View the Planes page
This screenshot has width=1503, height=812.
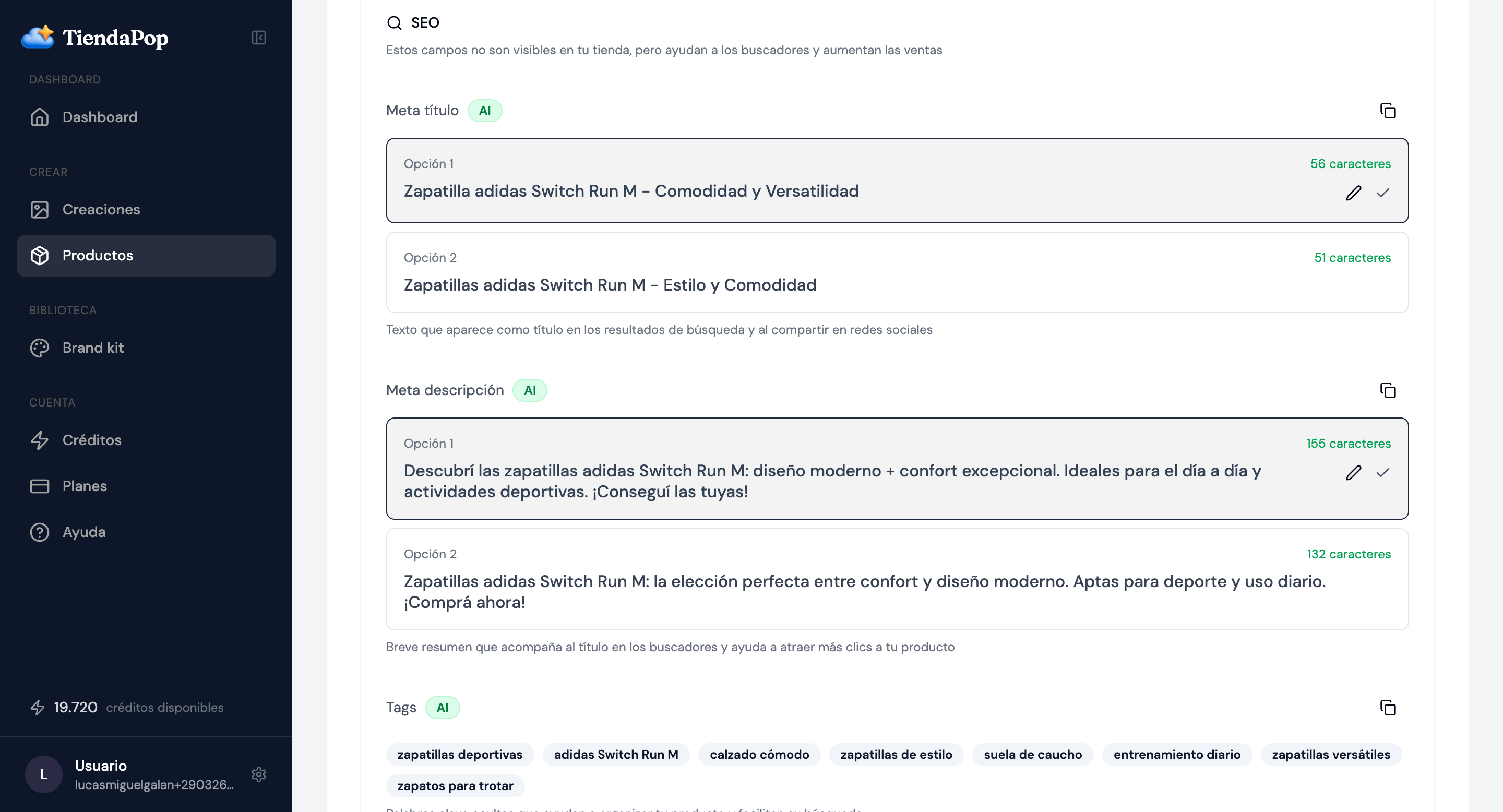[x=84, y=485]
